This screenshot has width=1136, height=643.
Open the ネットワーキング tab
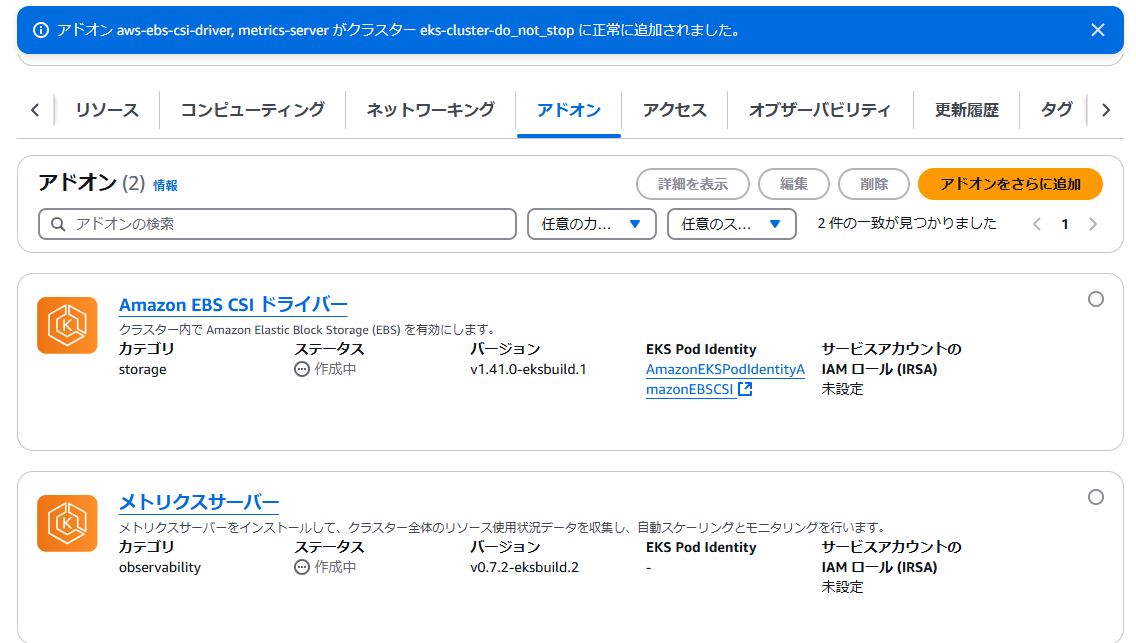pos(430,110)
